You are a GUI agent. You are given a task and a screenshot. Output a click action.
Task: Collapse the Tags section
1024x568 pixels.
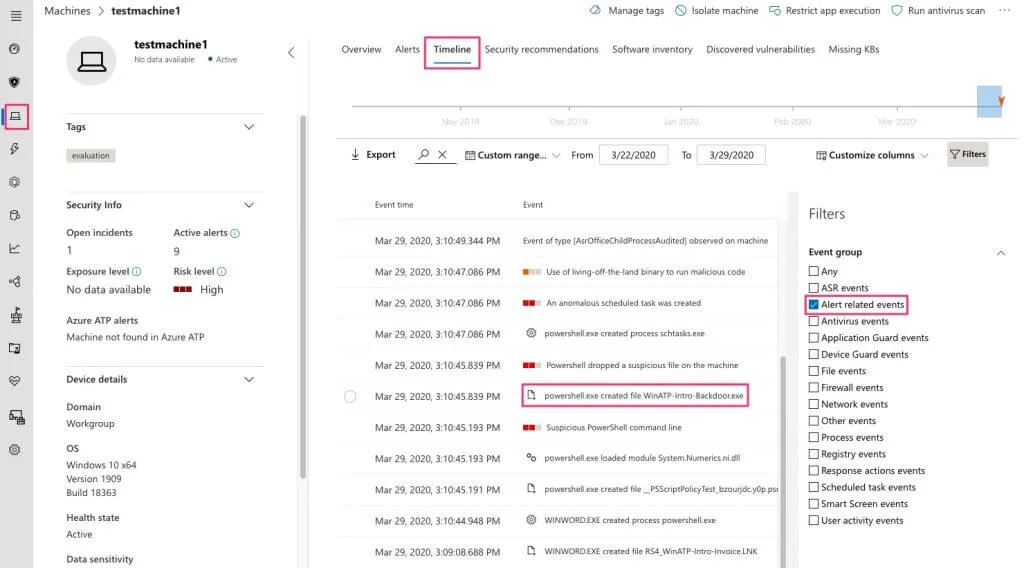(249, 127)
